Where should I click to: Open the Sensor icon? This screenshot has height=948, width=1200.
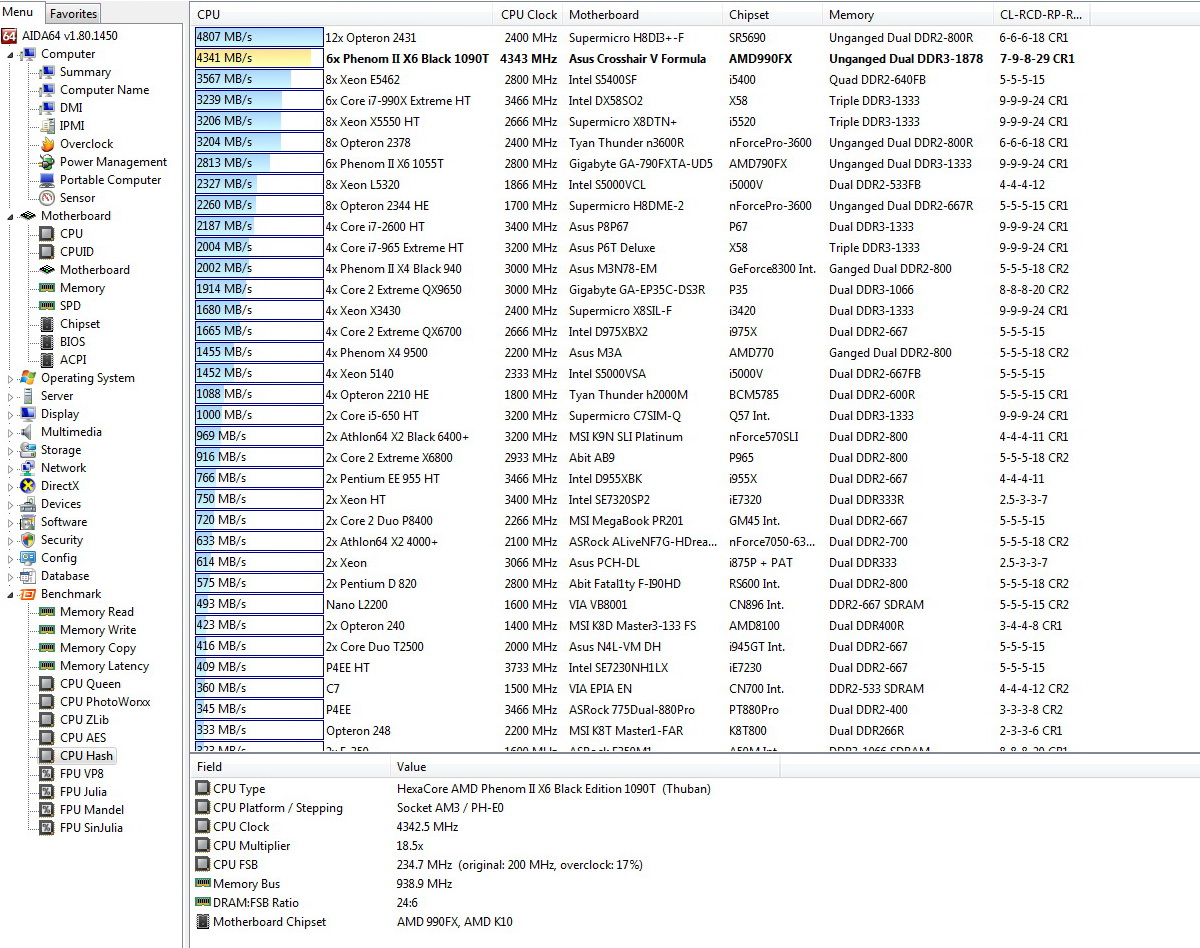click(47, 198)
